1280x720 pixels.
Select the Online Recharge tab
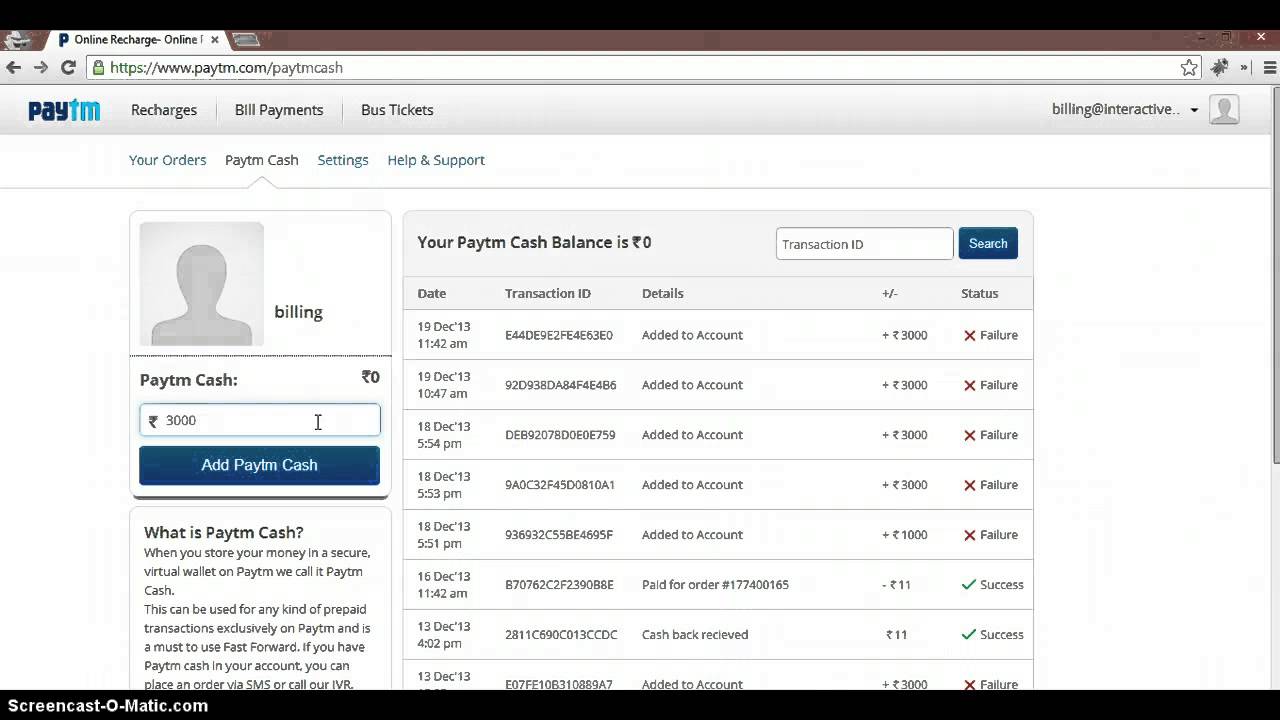[136, 40]
